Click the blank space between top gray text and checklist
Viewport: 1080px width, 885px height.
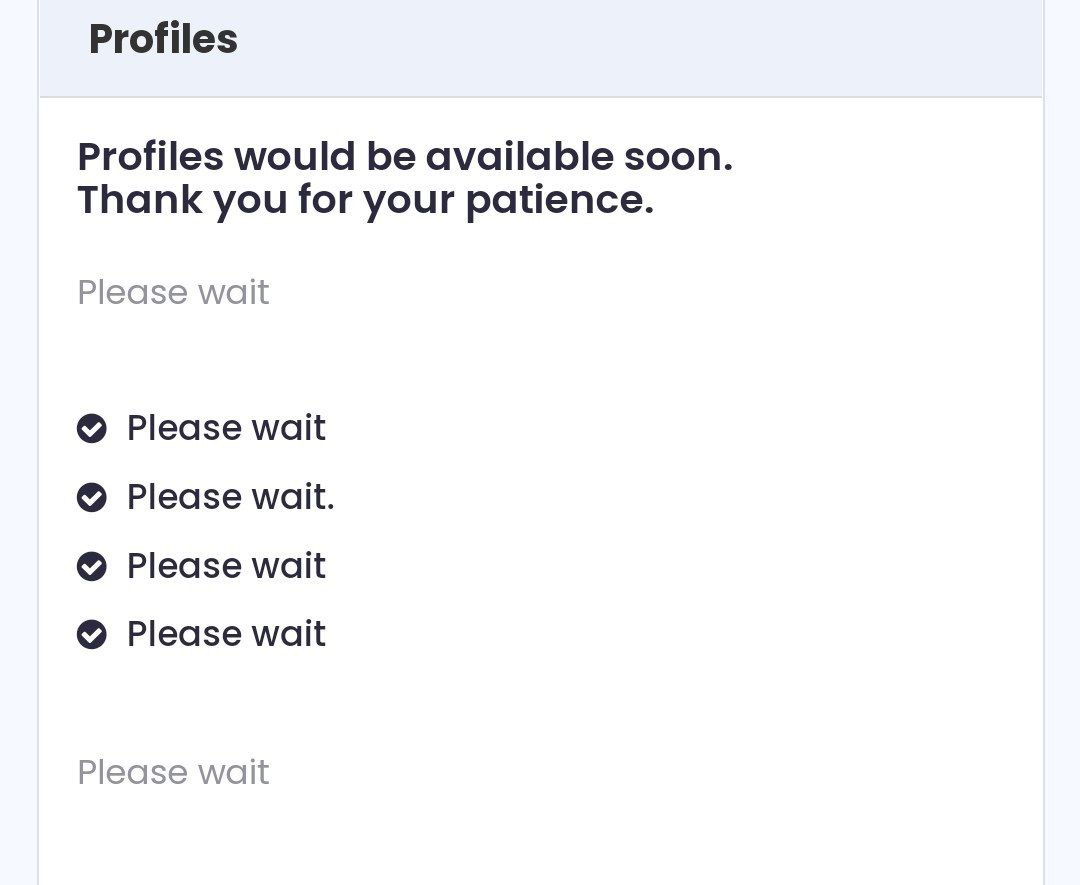[541, 362]
